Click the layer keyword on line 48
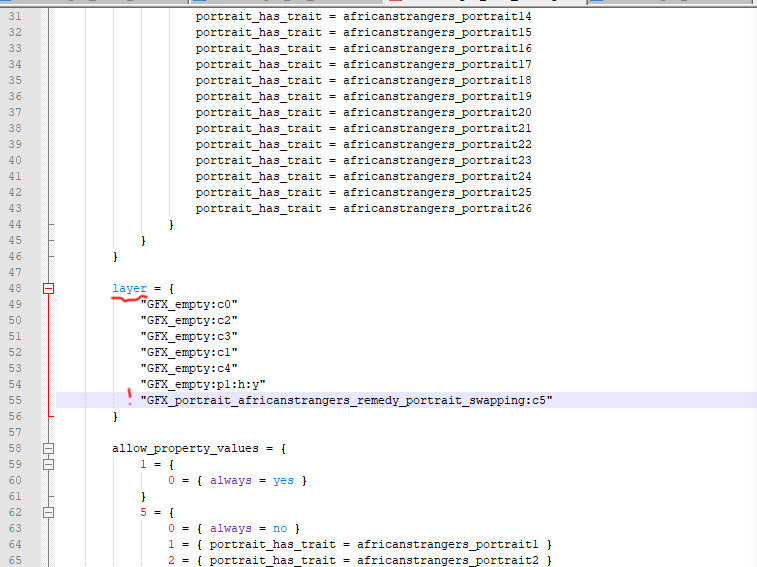The height and width of the screenshot is (567, 757). [129, 288]
